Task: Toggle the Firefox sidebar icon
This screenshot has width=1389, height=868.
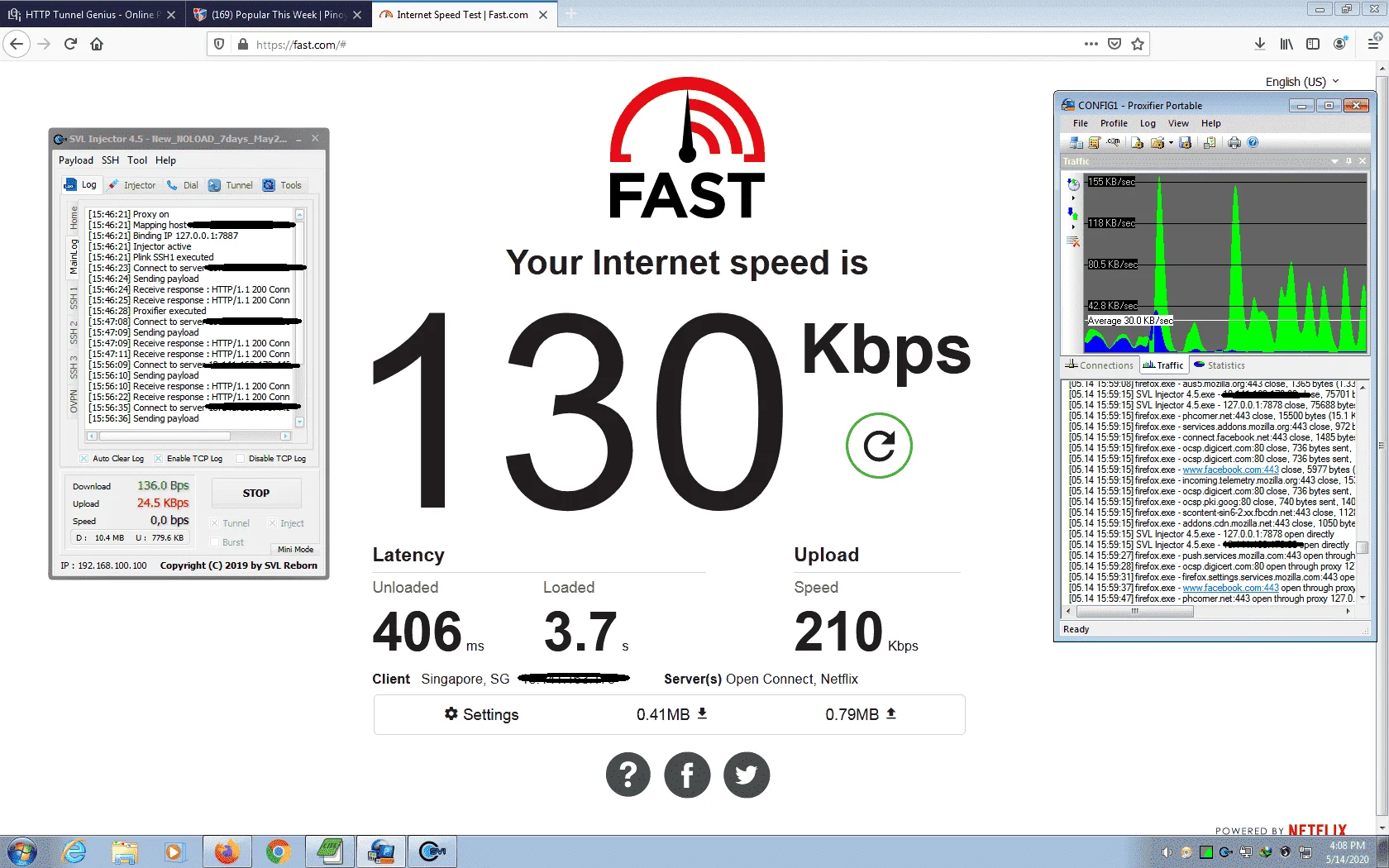Action: pyautogui.click(x=1313, y=45)
